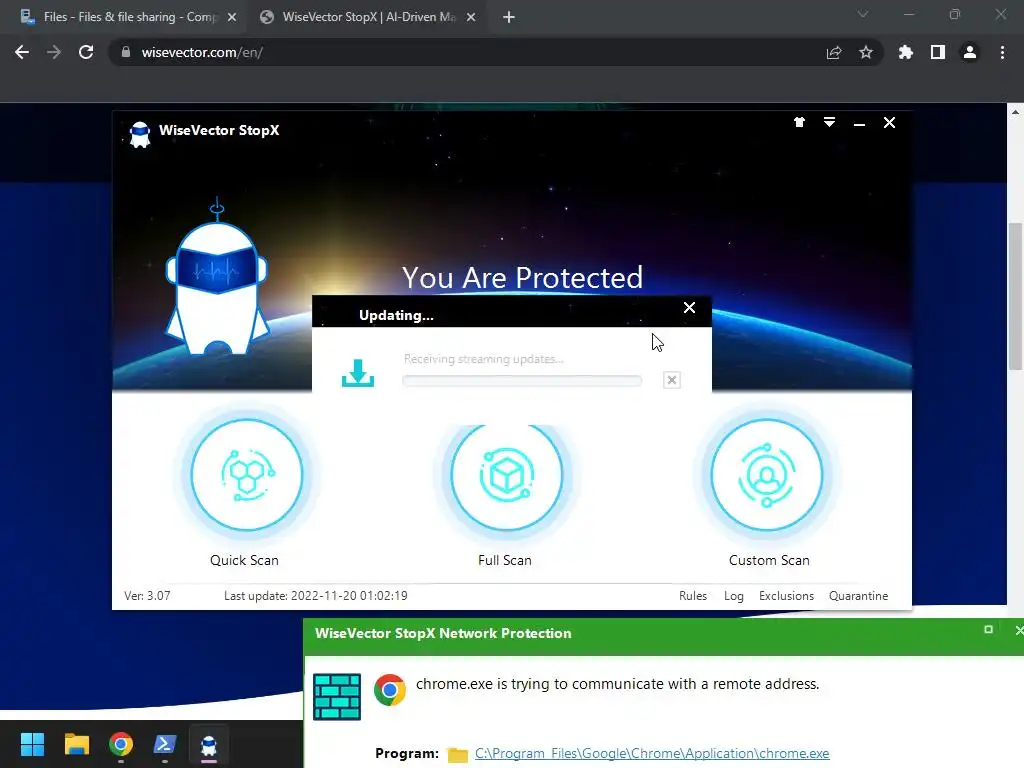
Task: Click the WiseVector StopX skin shirt icon
Action: [799, 122]
